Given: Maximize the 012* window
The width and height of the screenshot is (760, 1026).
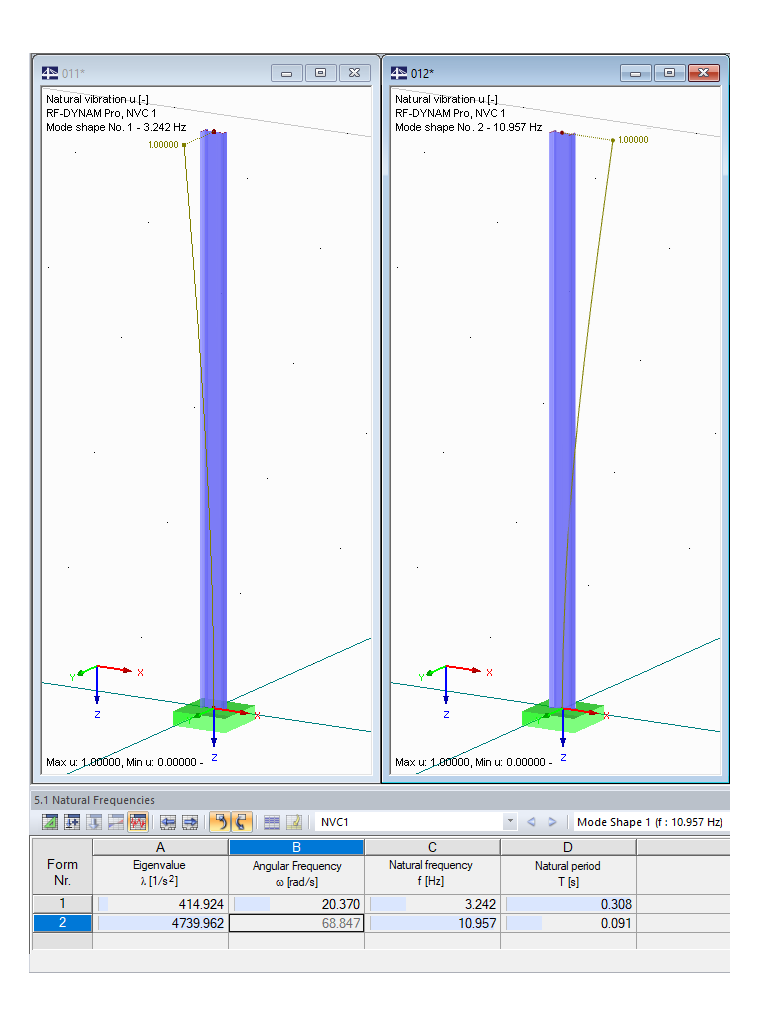Looking at the screenshot, I should (x=670, y=73).
